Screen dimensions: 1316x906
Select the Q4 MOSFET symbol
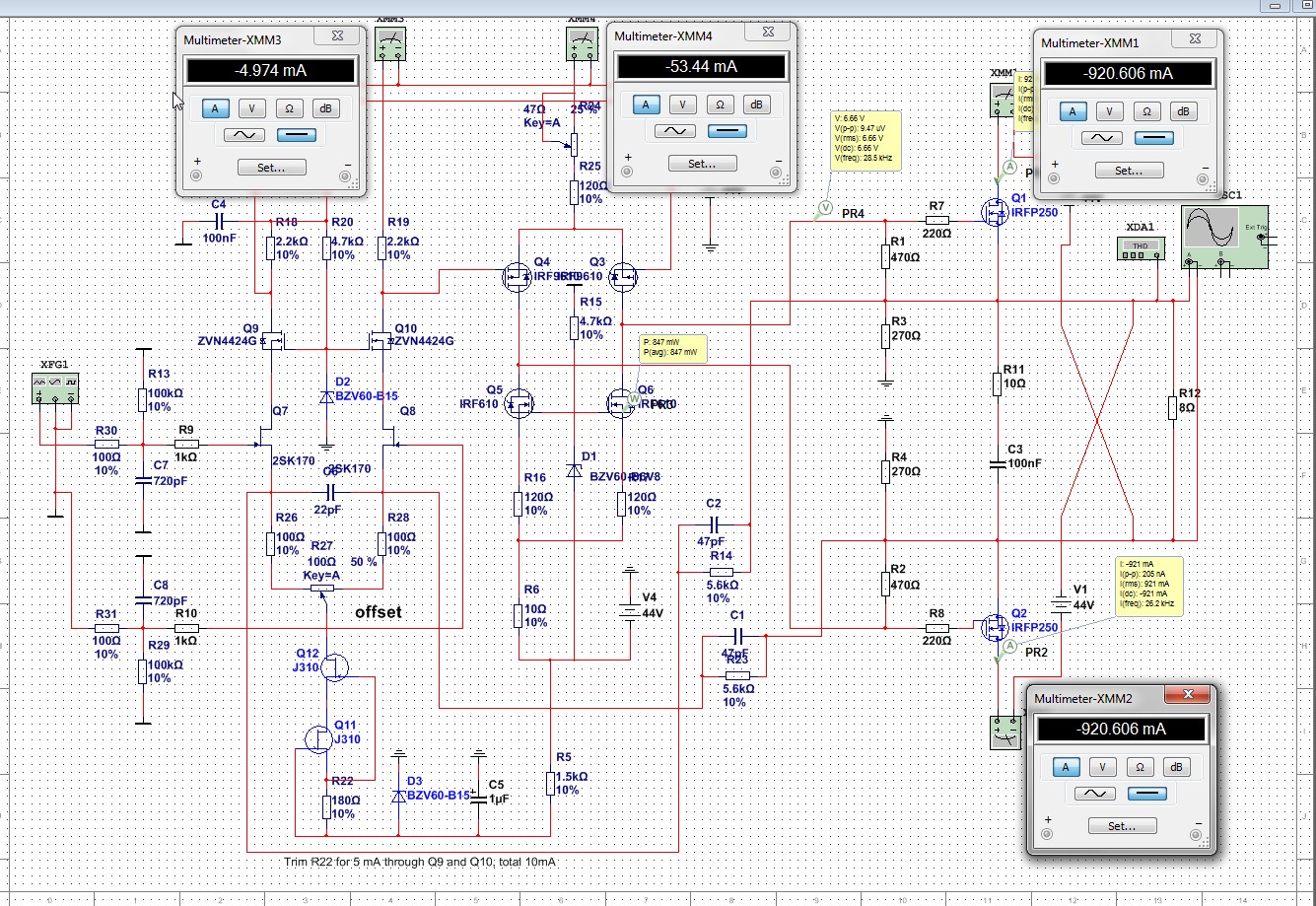(x=517, y=277)
